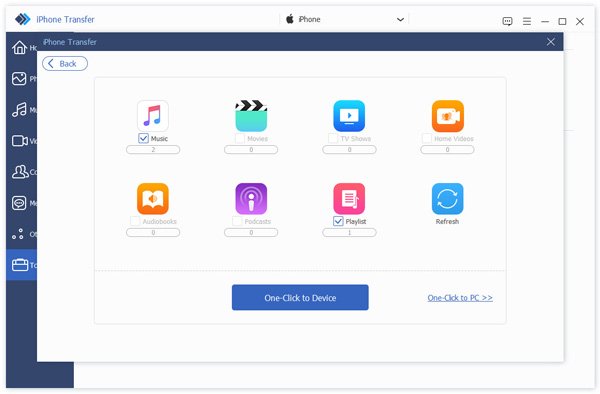
Task: Check the TV Shows checkbox
Action: coord(333,138)
